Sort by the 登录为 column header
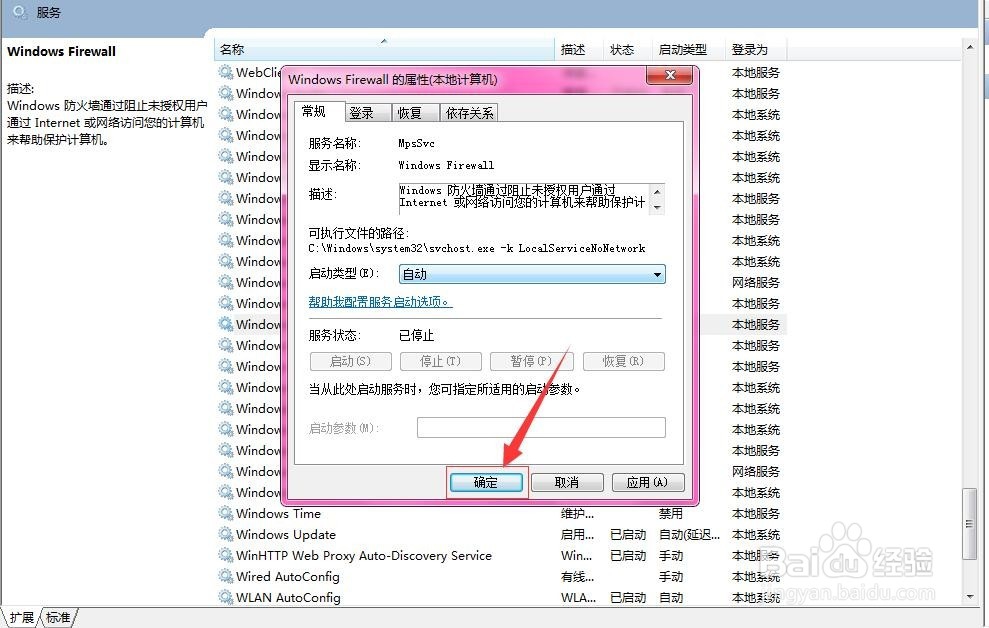The height and width of the screenshot is (628, 989). pyautogui.click(x=756, y=49)
